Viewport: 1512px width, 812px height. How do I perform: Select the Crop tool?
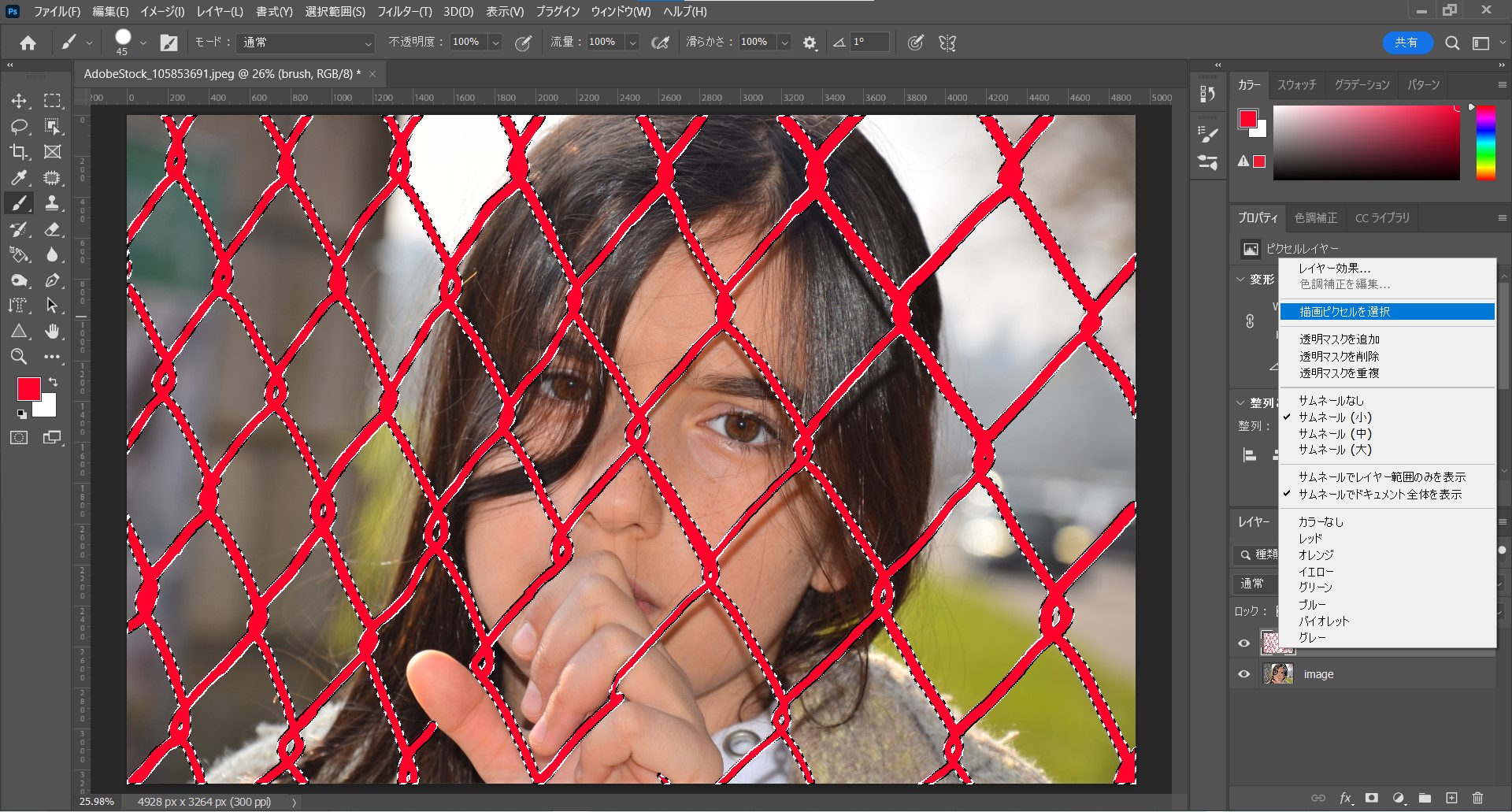point(19,152)
